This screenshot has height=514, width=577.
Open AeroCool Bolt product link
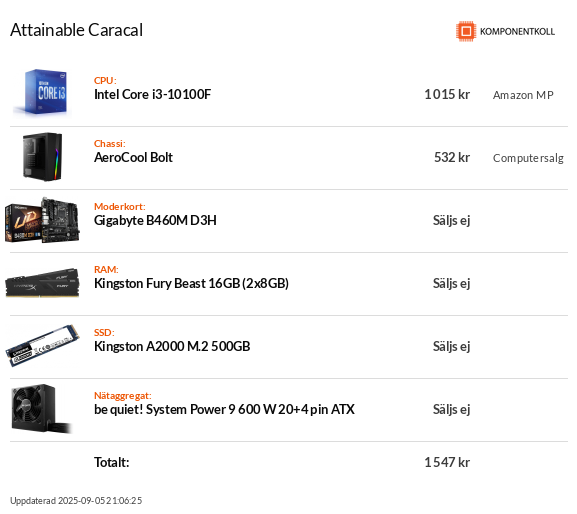coord(133,157)
